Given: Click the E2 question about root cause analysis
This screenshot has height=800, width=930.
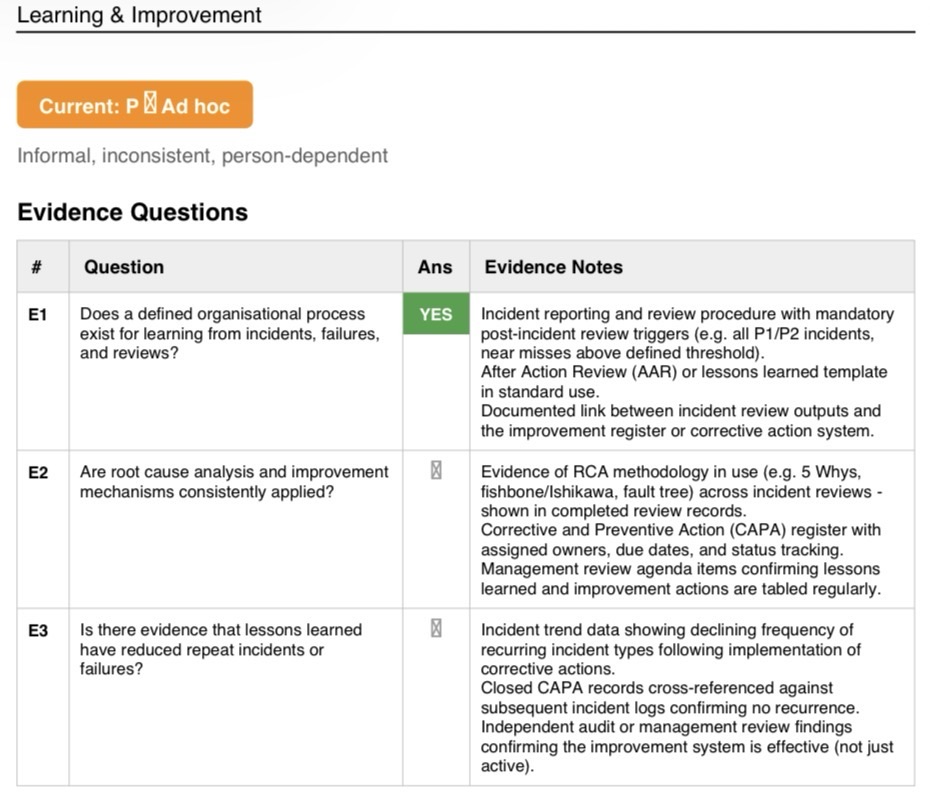Looking at the screenshot, I should click(234, 482).
